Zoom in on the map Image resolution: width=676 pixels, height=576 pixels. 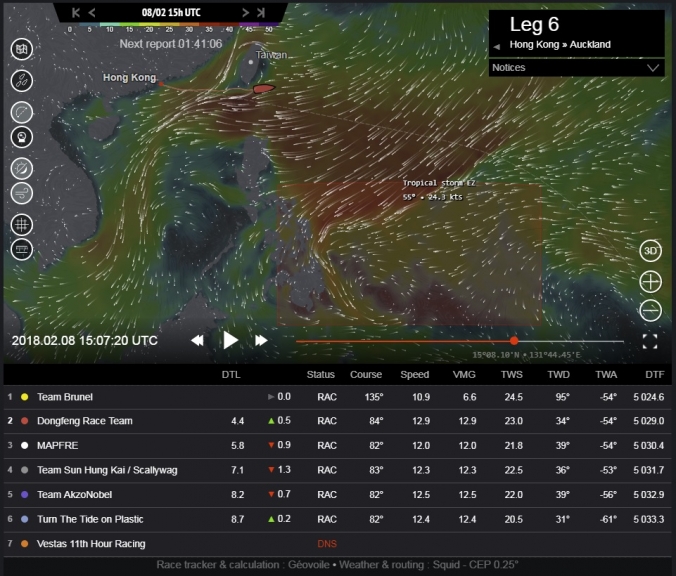click(650, 282)
